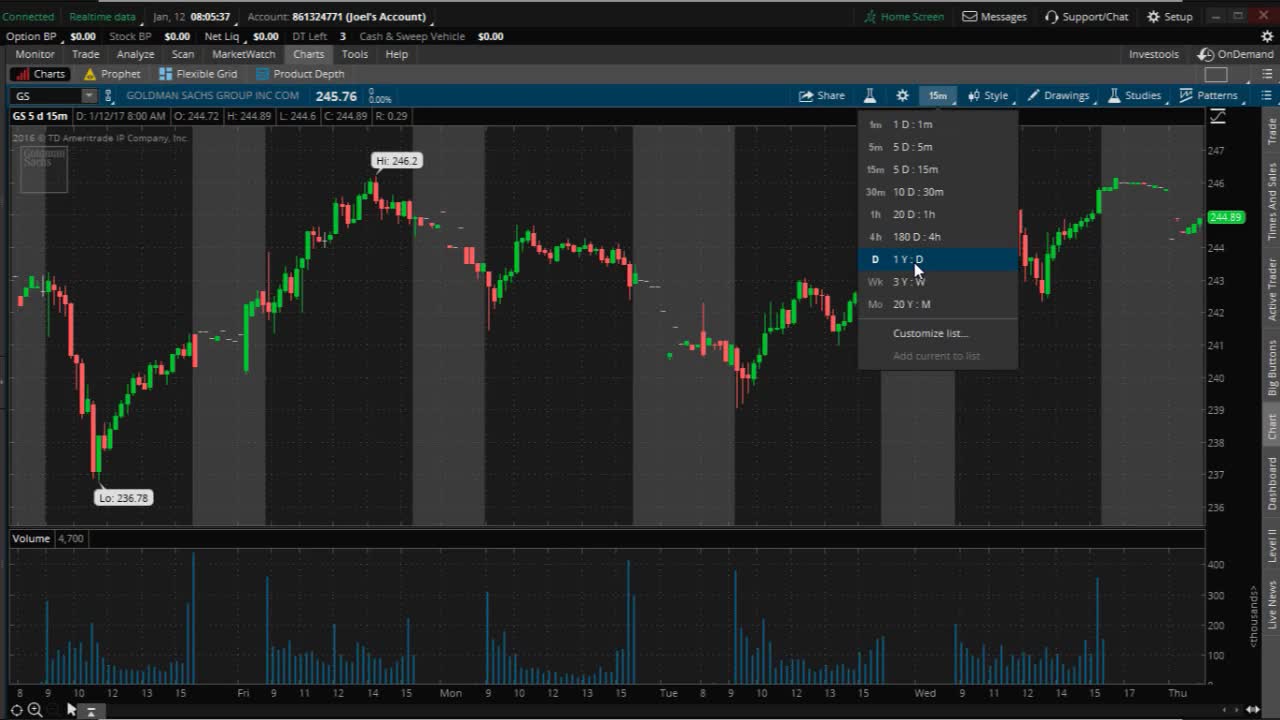This screenshot has height=720, width=1280.
Task: Open the Share chart option
Action: 821,95
